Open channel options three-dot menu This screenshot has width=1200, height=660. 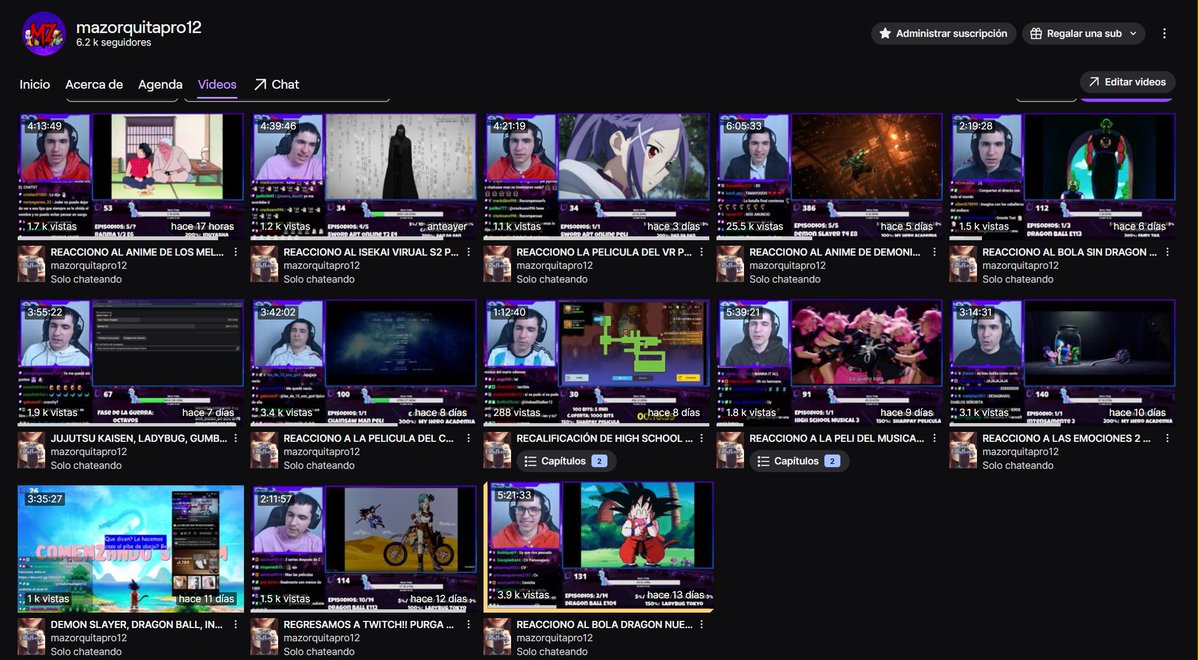[1164, 33]
